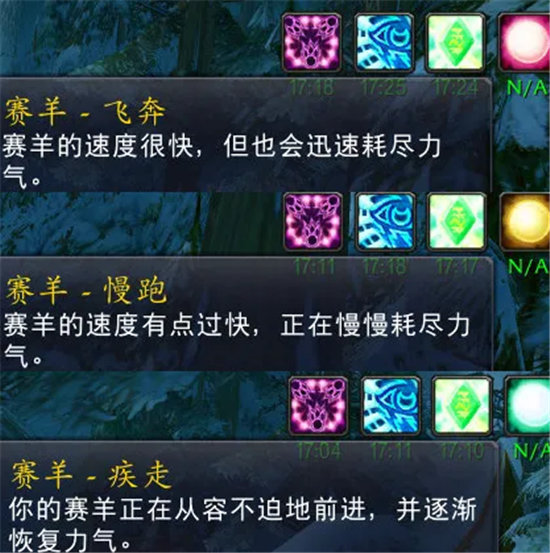Click the blue eye buff in the middle row
Image resolution: width=550 pixels, height=553 pixels.
point(385,222)
